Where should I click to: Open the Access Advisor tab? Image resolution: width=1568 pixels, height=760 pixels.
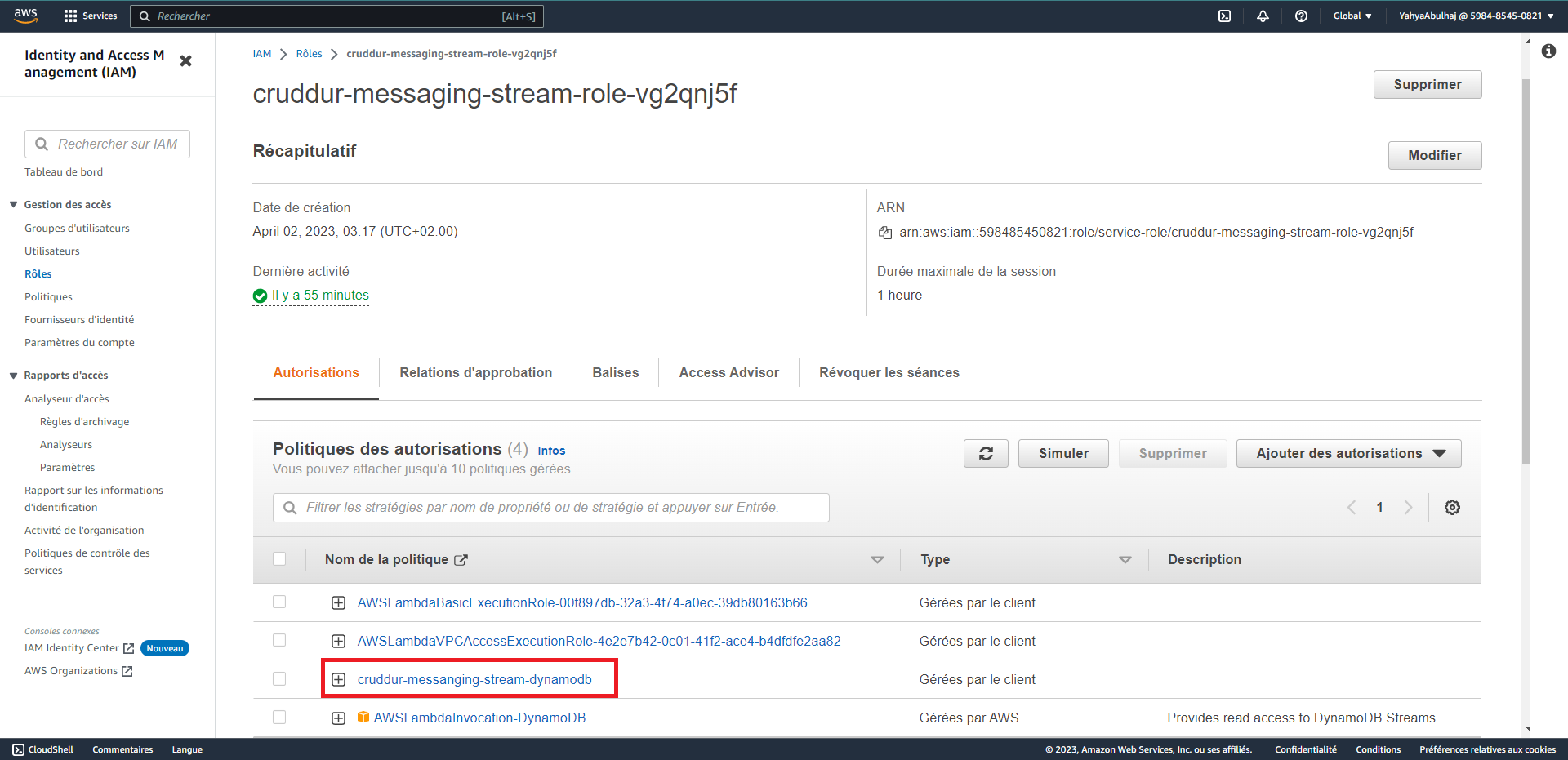pyautogui.click(x=729, y=373)
